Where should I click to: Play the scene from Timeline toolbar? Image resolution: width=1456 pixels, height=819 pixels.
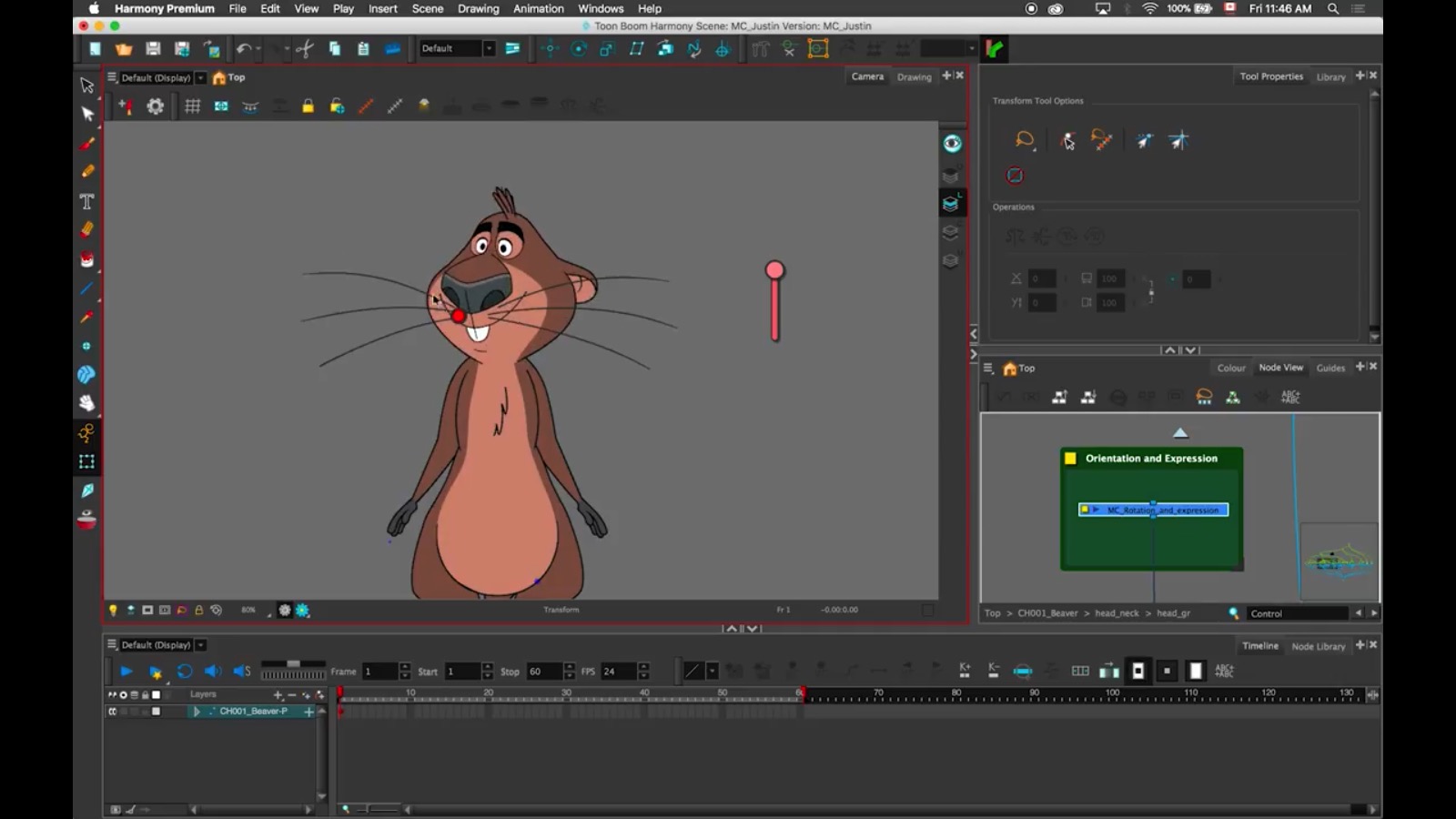(126, 672)
